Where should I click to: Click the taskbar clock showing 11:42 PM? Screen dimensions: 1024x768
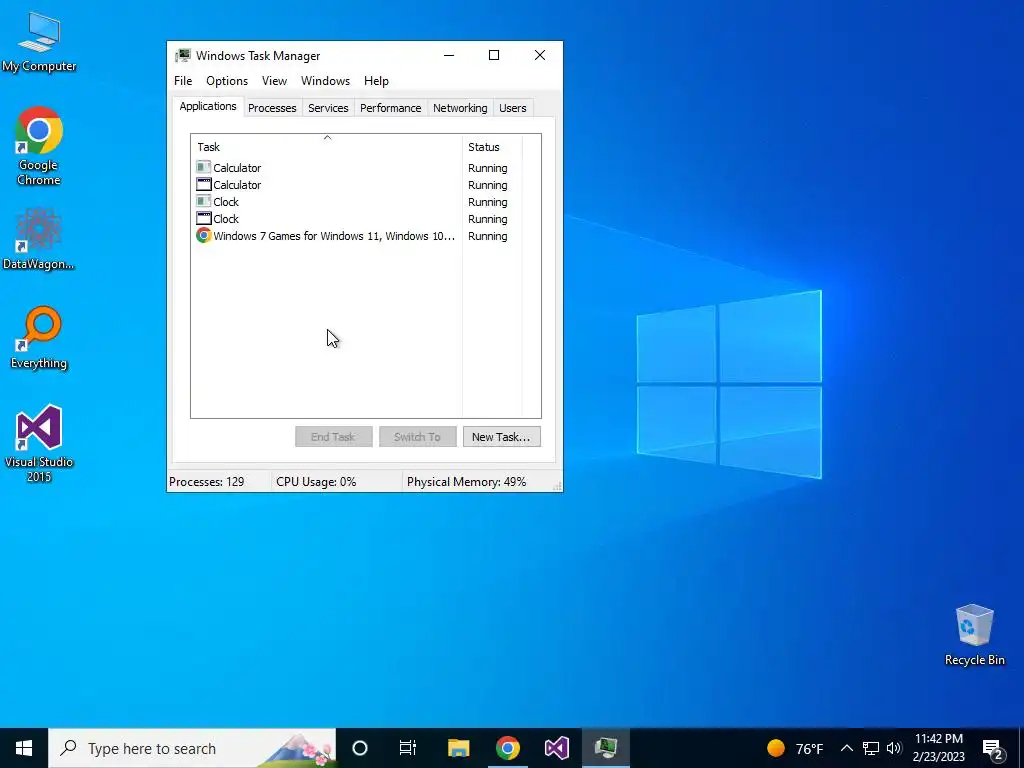point(938,748)
